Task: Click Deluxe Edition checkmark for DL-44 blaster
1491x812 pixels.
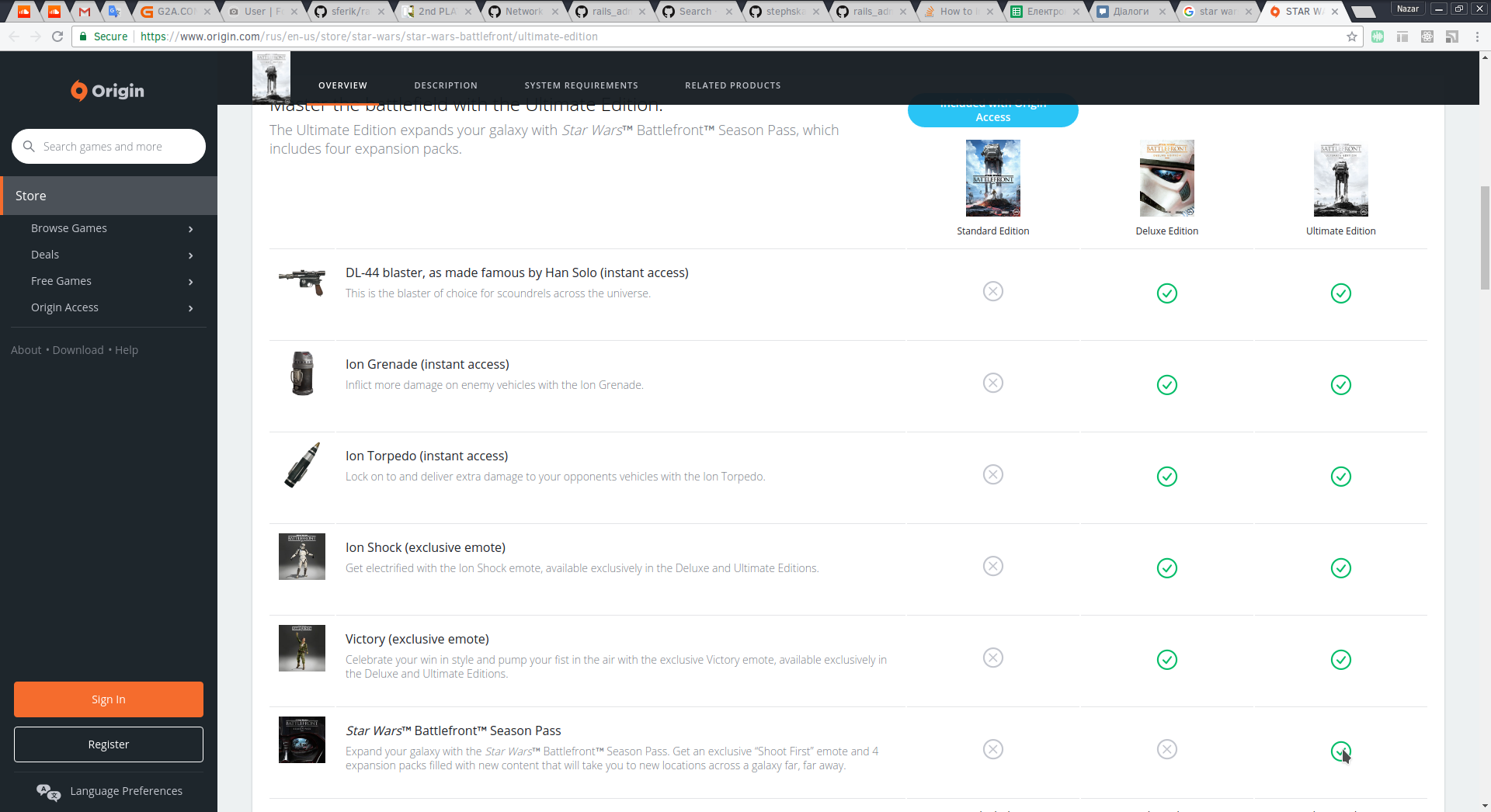Action: coord(1167,293)
